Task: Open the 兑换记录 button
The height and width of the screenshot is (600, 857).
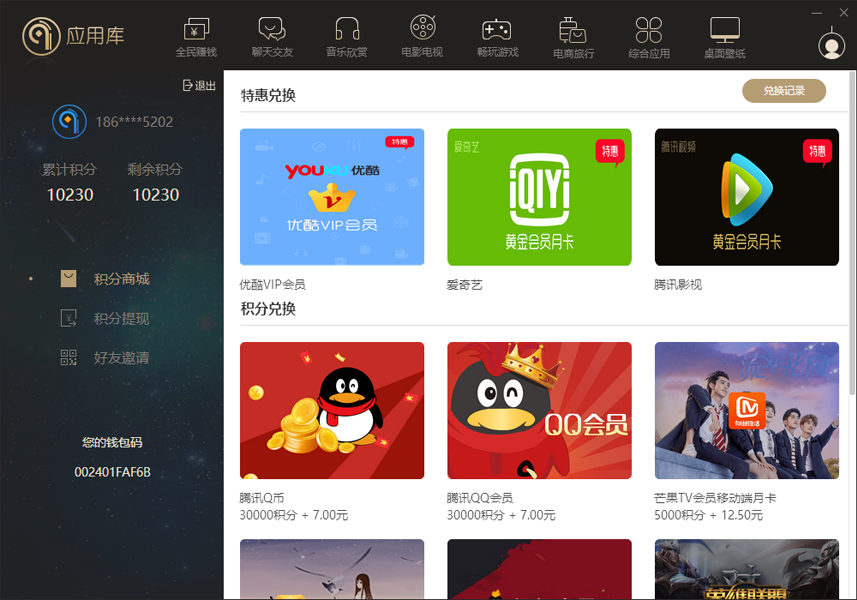Action: [x=784, y=91]
